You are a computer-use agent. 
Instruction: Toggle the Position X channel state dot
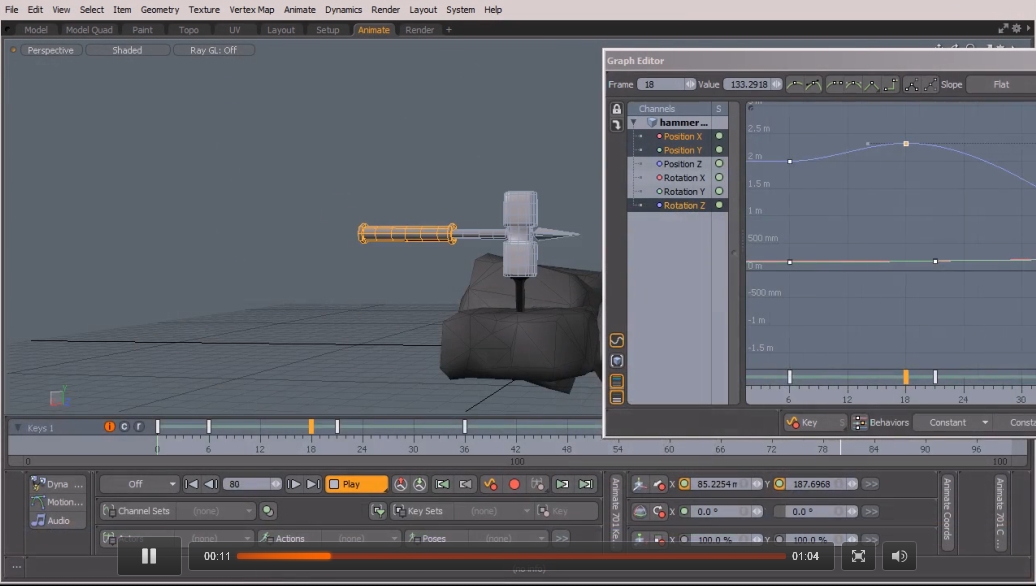point(719,136)
